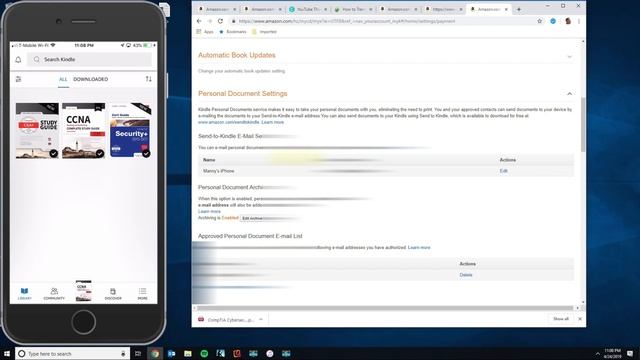640x360 pixels.
Task: Go forward in Chrome
Action: point(210,21)
